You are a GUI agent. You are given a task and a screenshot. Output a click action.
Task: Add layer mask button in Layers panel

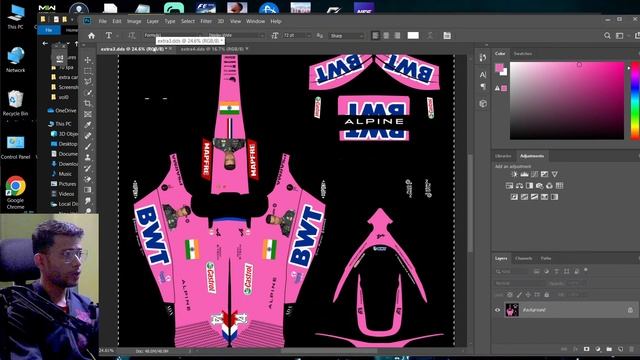click(x=587, y=349)
